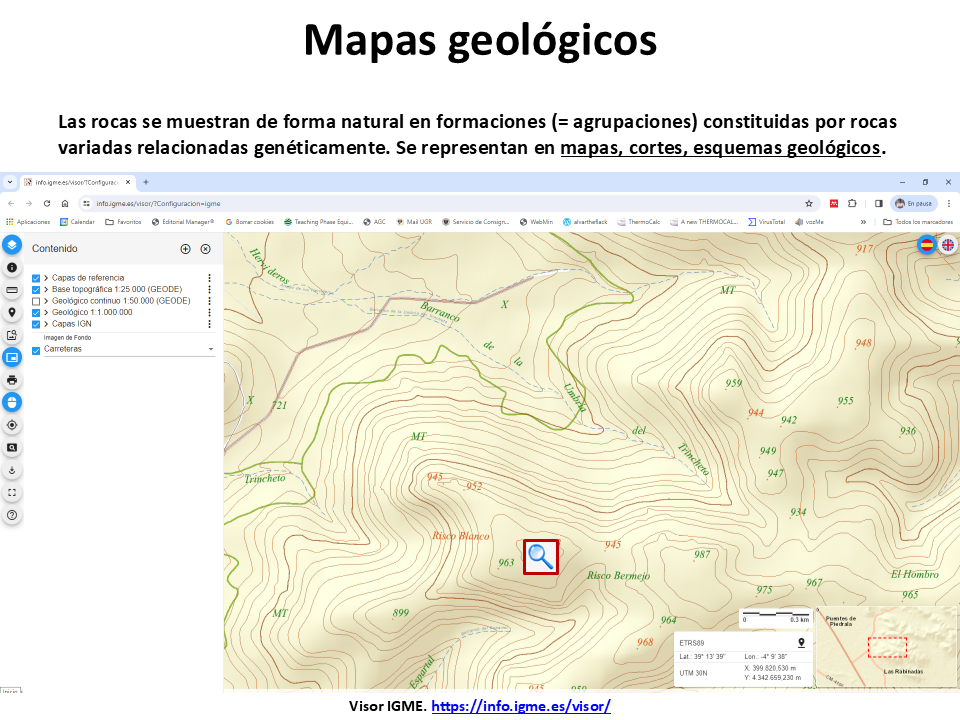Open the new browser tab button
The image size is (960, 720).
coord(145,182)
